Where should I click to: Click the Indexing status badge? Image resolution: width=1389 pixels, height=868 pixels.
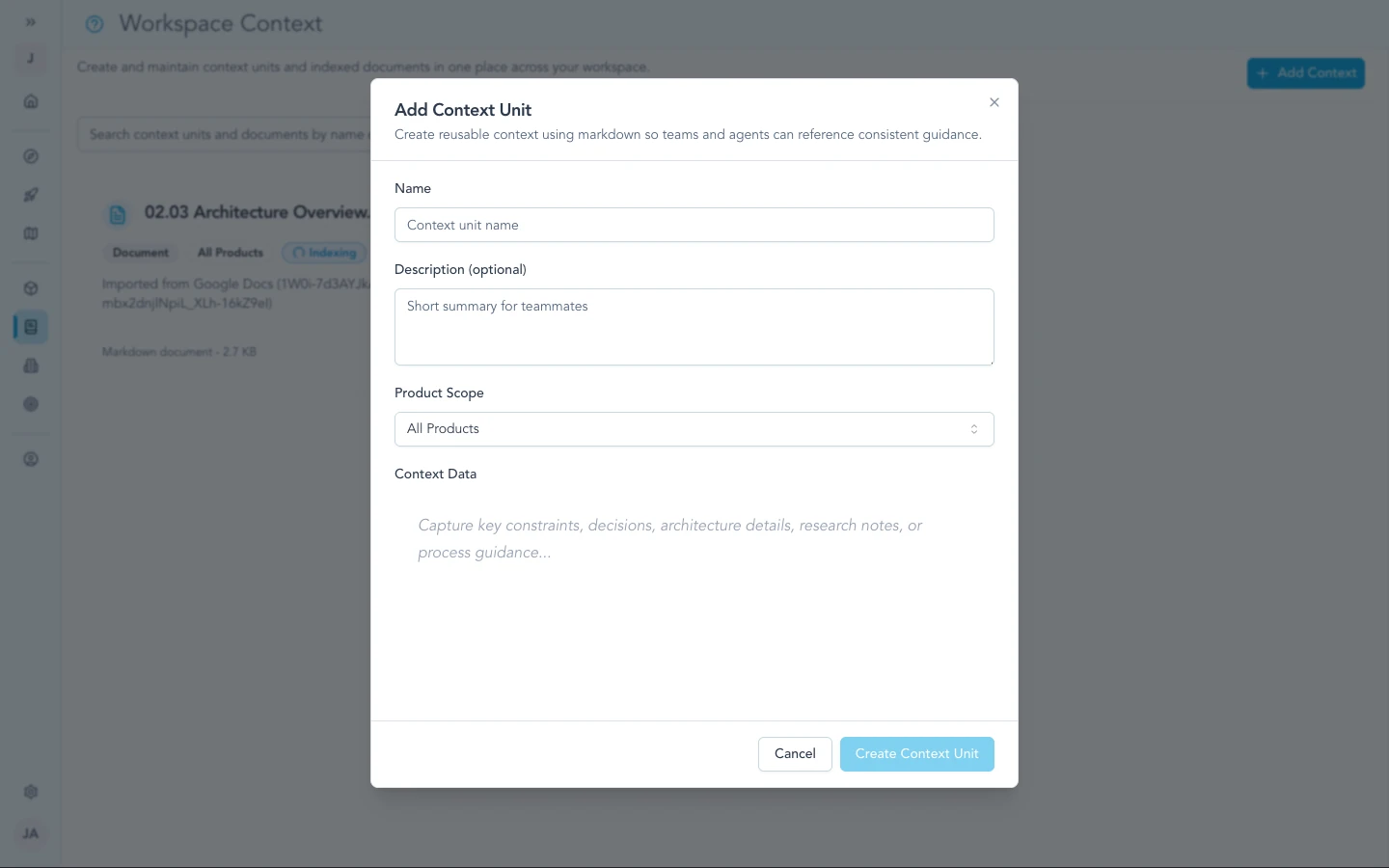coord(324,253)
